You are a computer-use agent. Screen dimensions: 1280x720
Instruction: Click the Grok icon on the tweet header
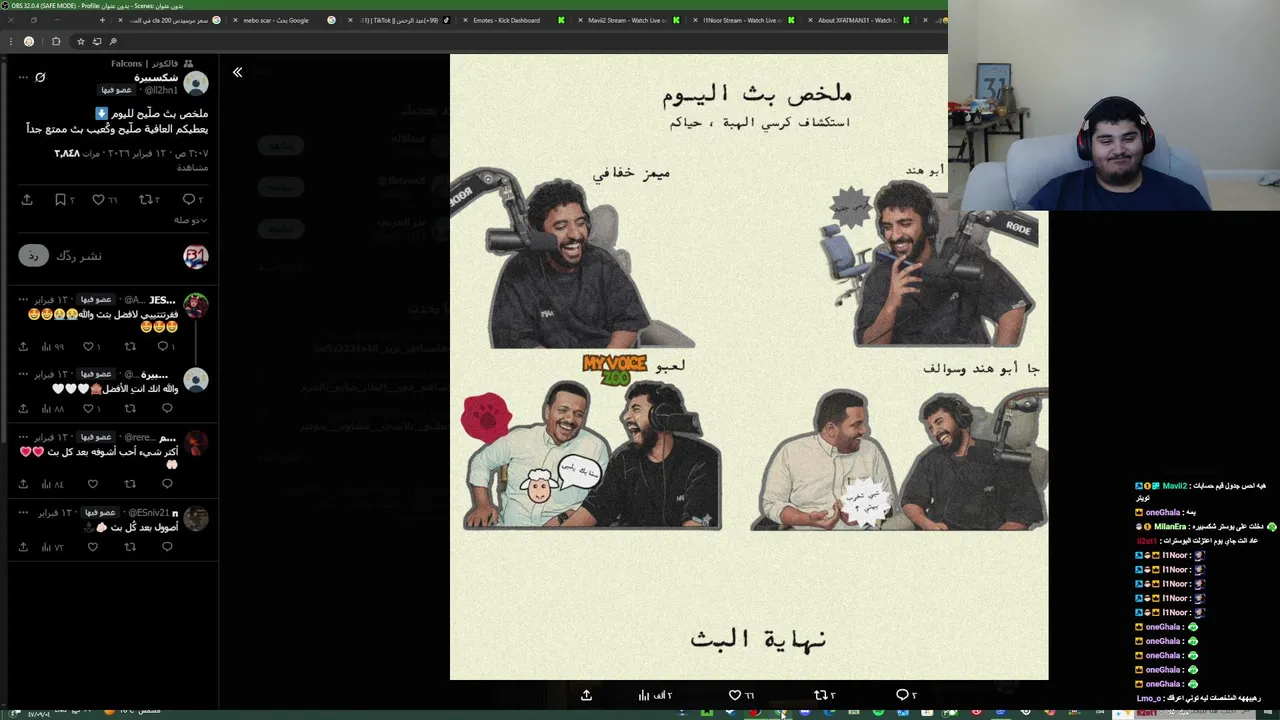click(40, 78)
